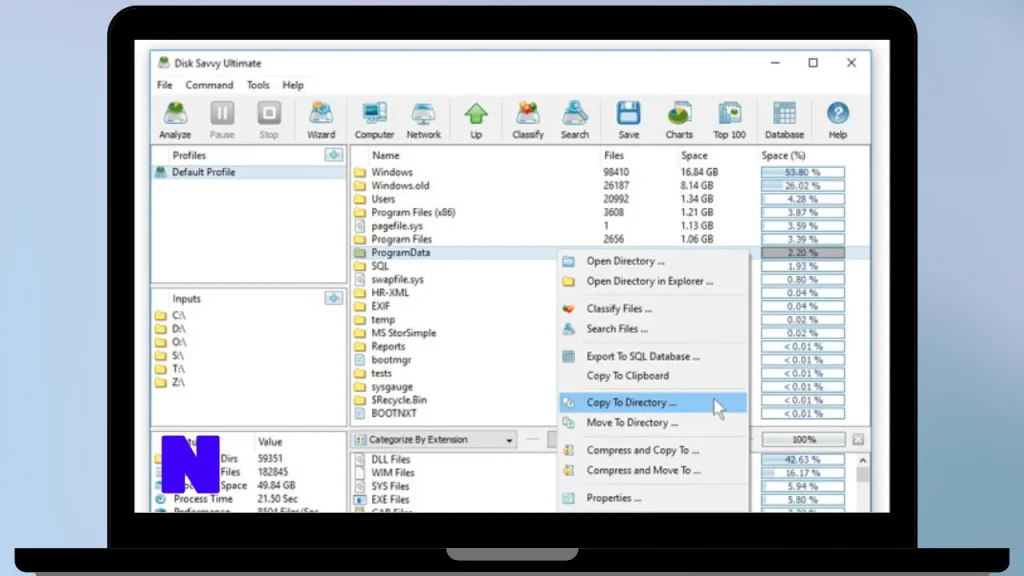
Task: Click the Pause toolbar icon
Action: pos(222,120)
